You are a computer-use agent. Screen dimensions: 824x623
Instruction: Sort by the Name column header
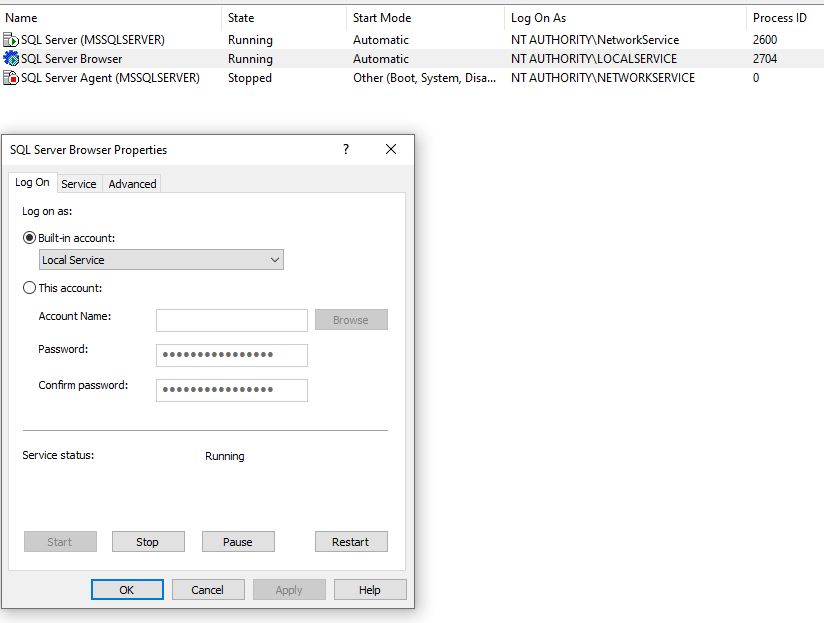click(x=22, y=18)
